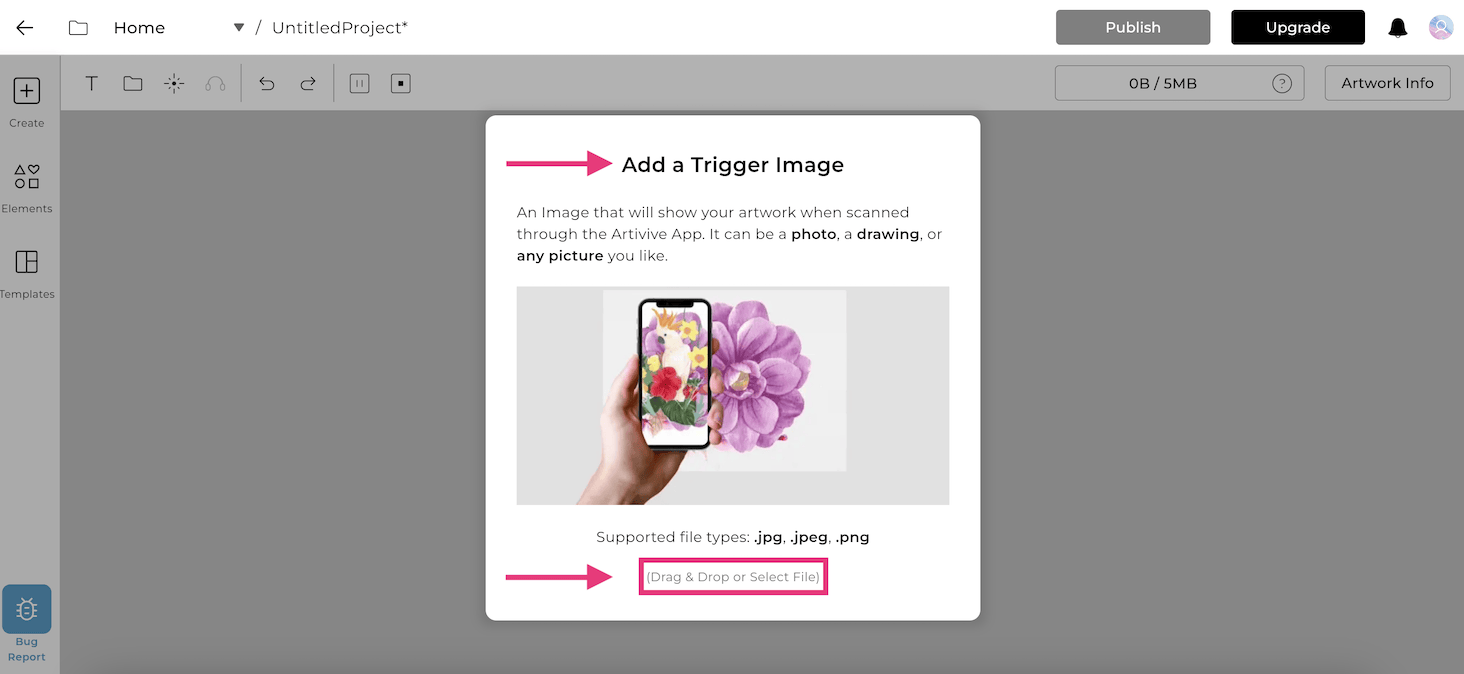The height and width of the screenshot is (674, 1464).
Task: Undo the last action
Action: click(x=266, y=83)
